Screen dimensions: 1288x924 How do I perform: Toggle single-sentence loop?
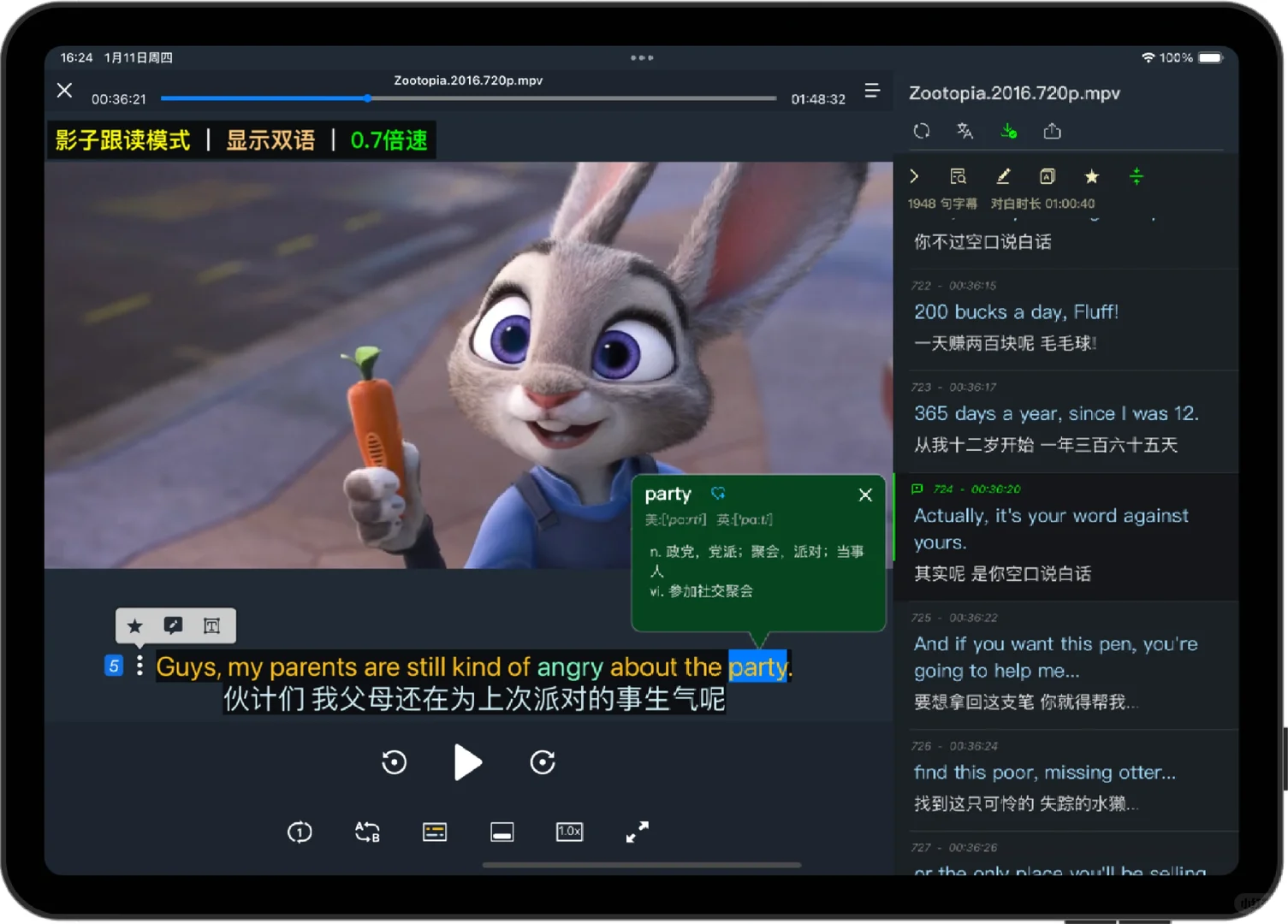point(300,832)
